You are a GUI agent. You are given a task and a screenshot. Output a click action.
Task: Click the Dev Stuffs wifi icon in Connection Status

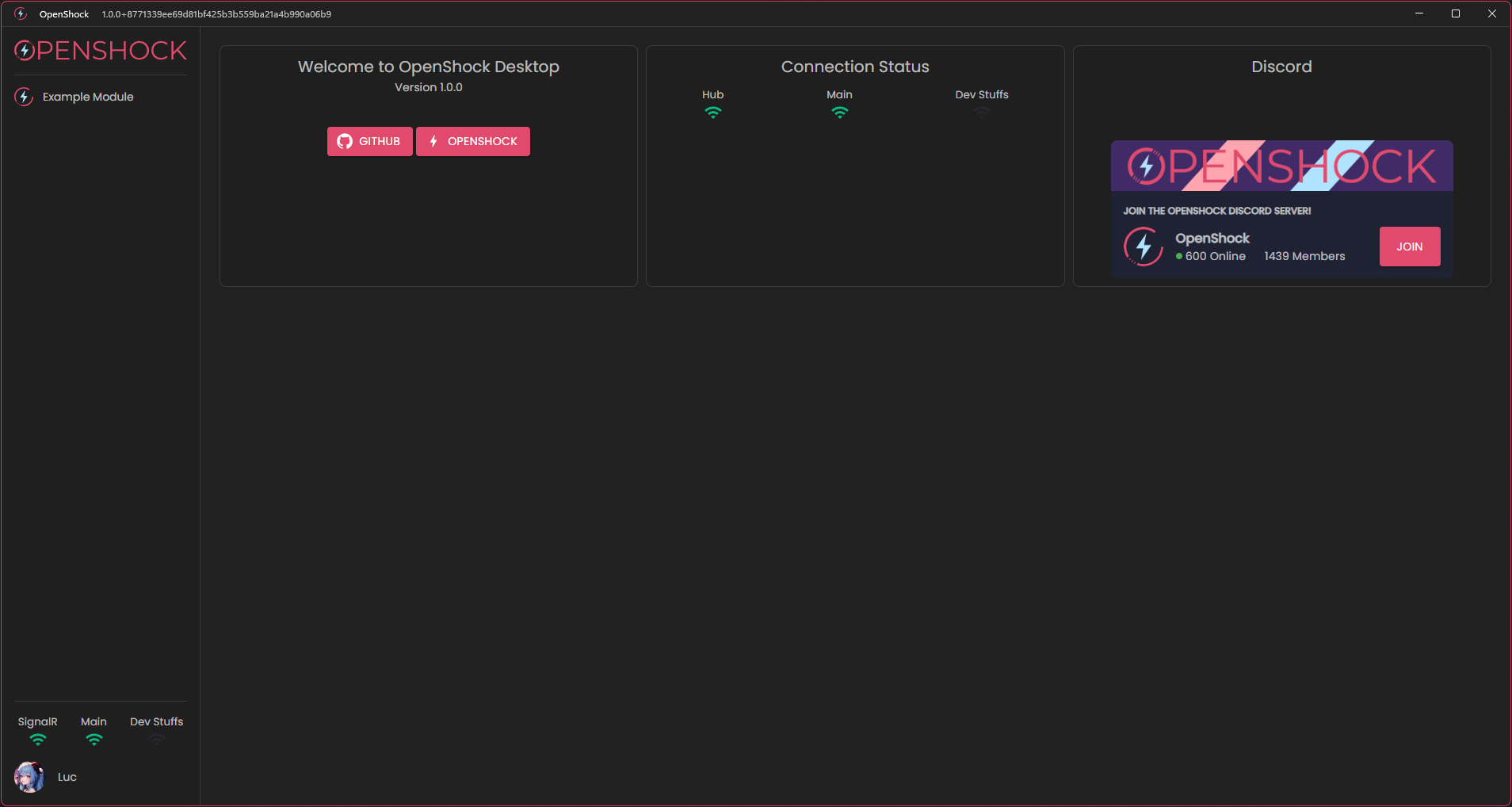point(982,113)
